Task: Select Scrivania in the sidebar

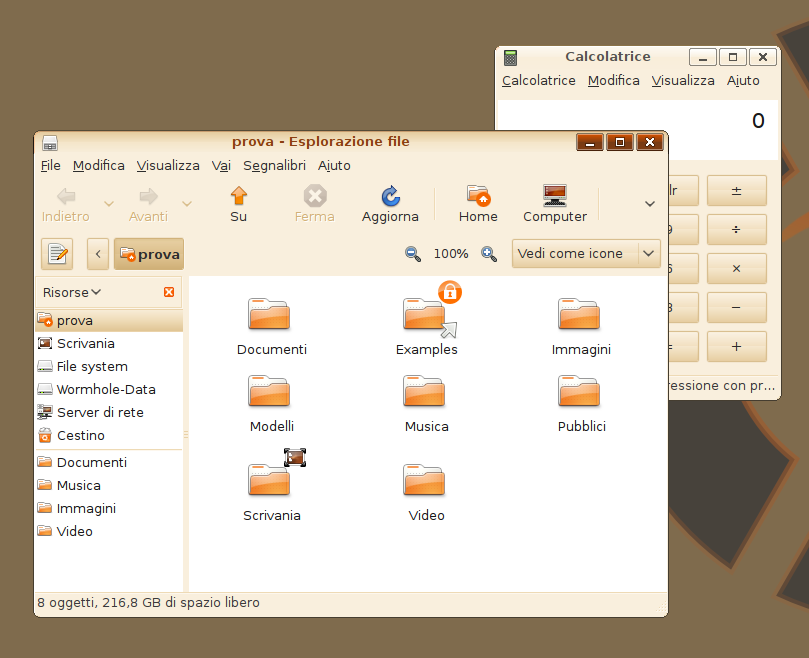Action: point(109,343)
